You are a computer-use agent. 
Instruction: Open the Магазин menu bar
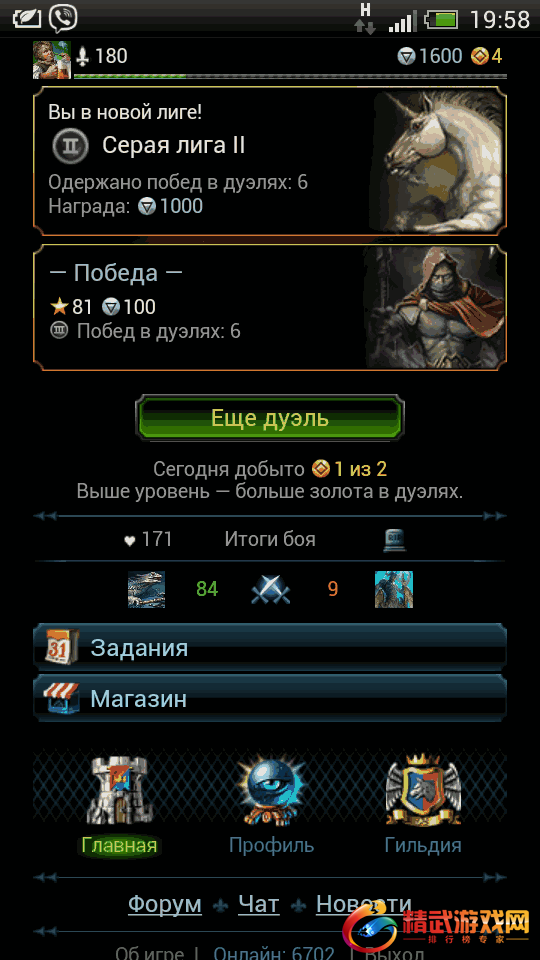(x=270, y=699)
